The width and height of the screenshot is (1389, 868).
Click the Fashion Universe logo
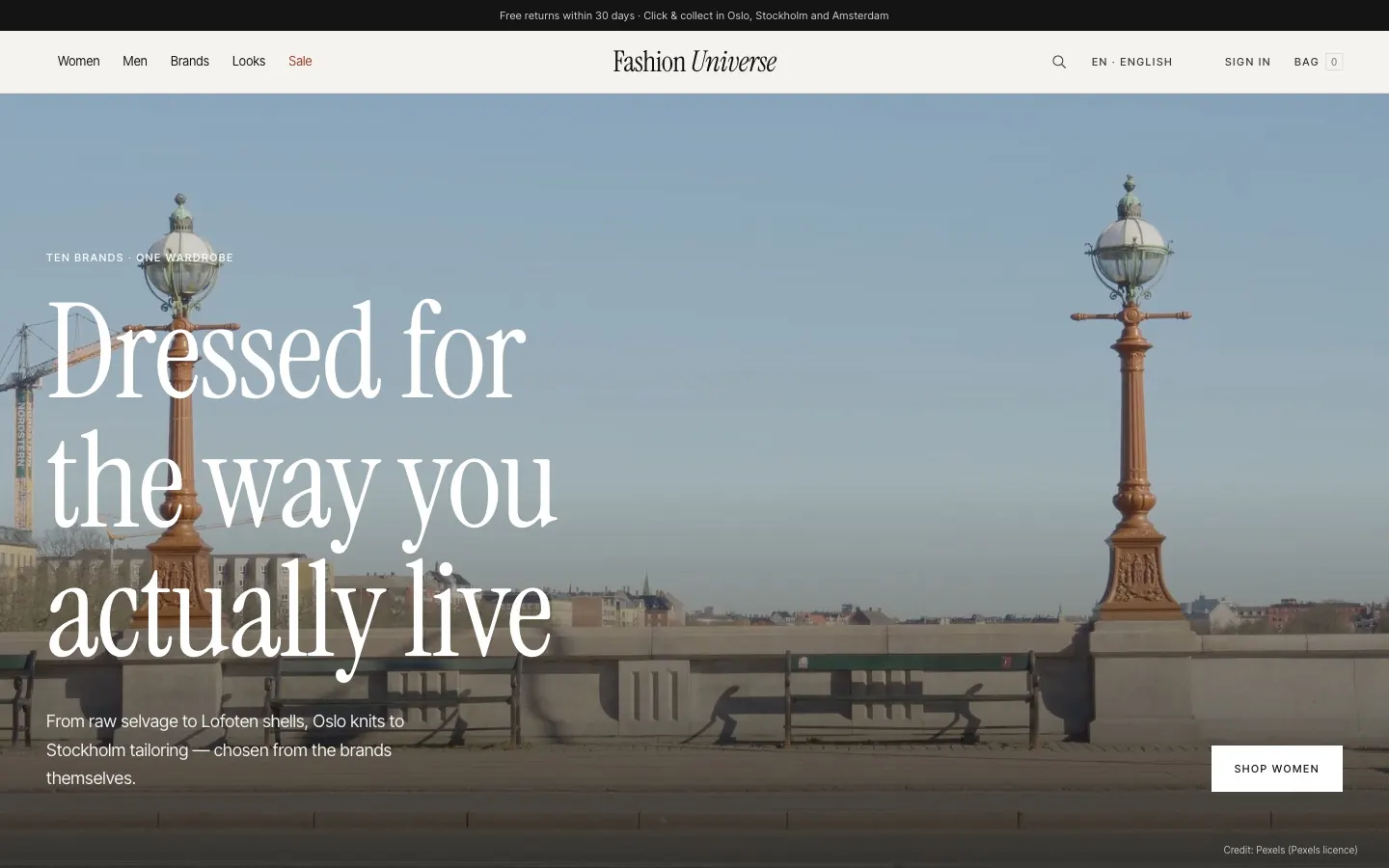[x=694, y=62]
